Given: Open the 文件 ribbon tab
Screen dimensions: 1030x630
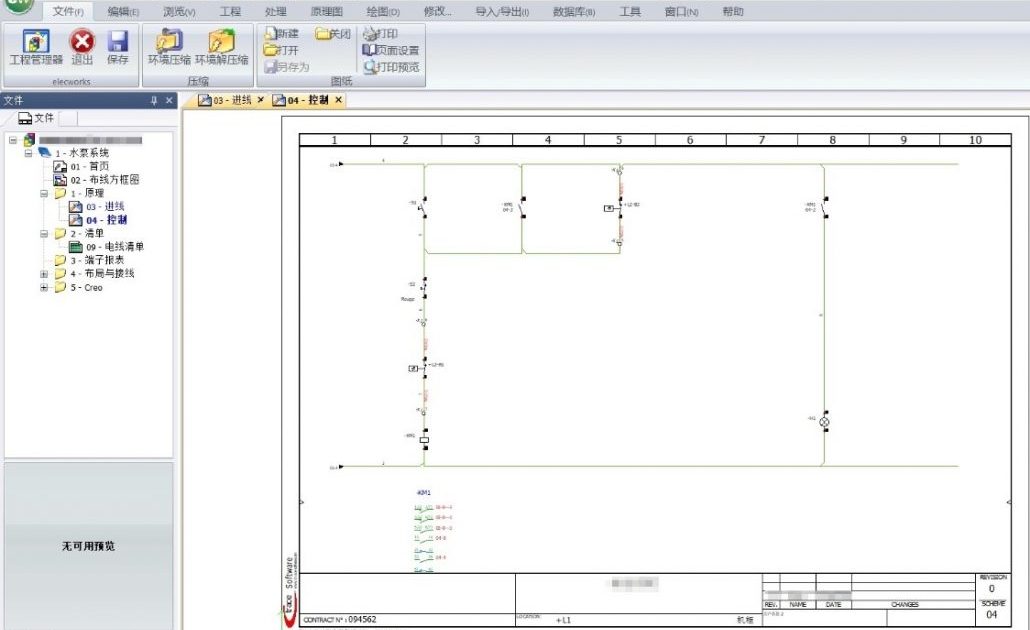Looking at the screenshot, I should 68,11.
